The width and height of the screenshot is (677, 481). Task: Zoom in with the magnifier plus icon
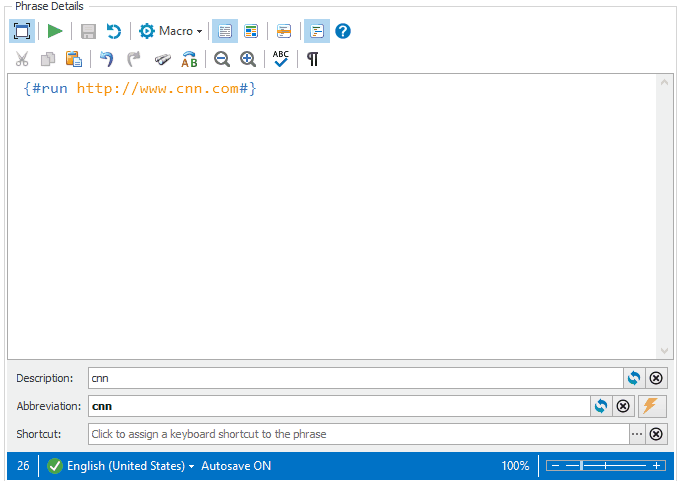248,59
